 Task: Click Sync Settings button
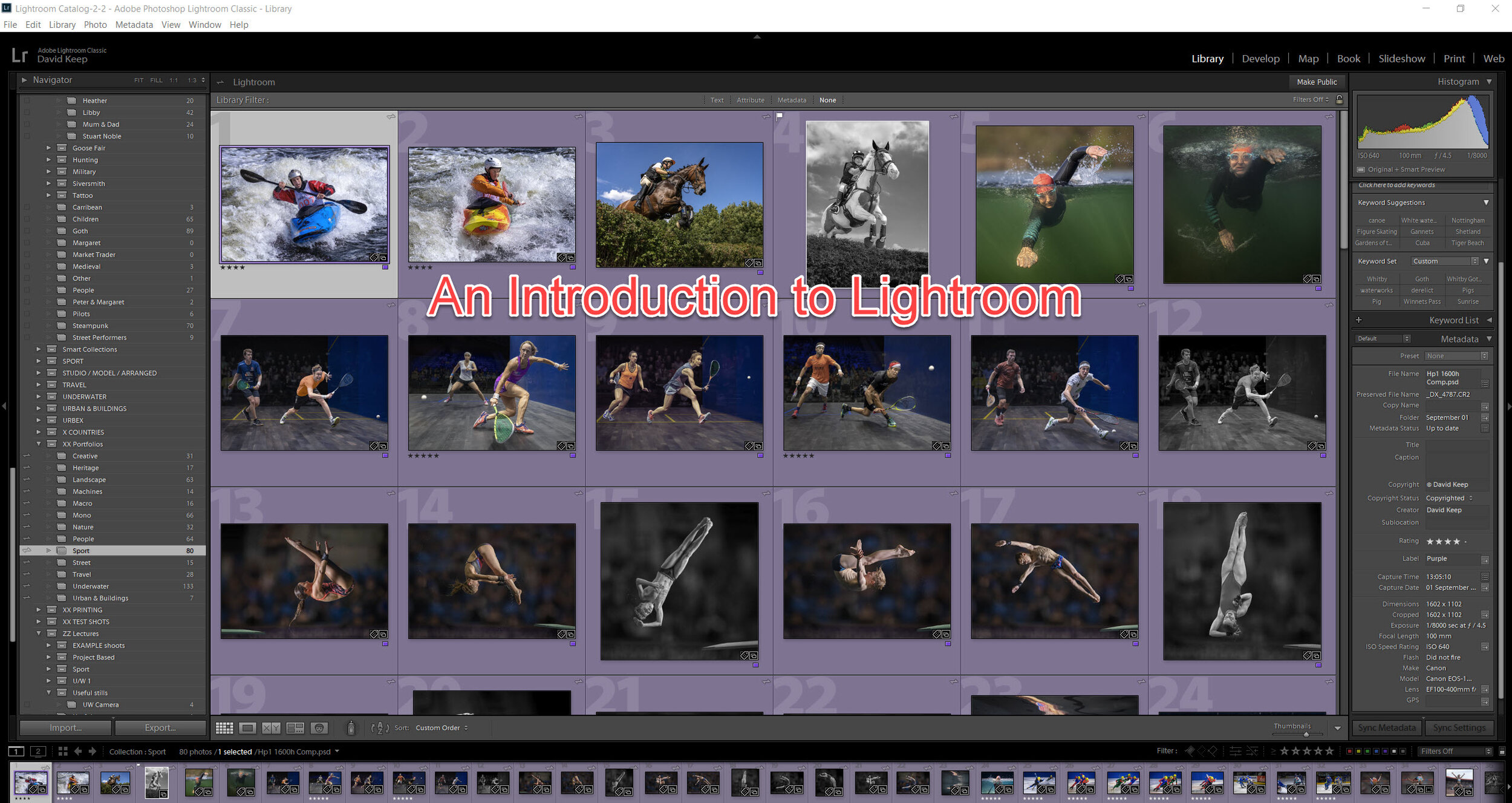tap(1459, 728)
